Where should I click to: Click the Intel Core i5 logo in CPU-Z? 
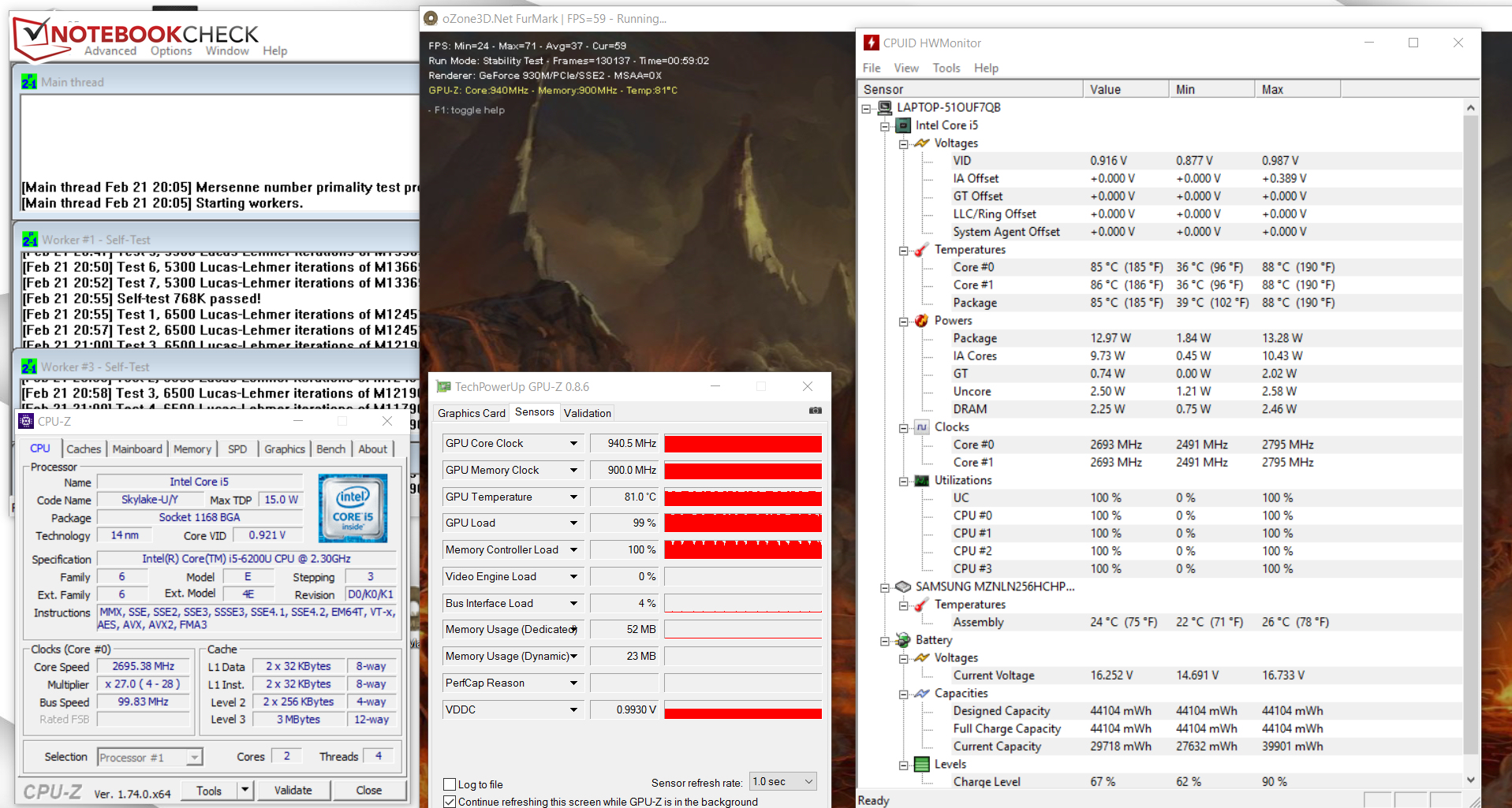tap(353, 508)
